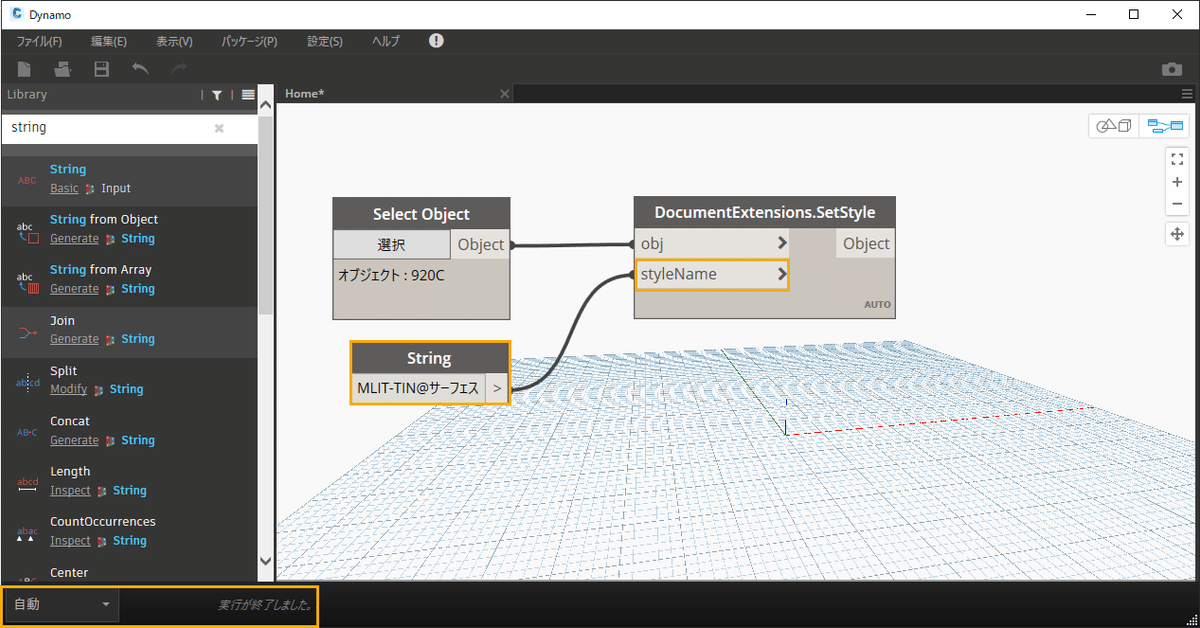1200x628 pixels.
Task: Open the 自動 run mode dropdown
Action: point(61,605)
